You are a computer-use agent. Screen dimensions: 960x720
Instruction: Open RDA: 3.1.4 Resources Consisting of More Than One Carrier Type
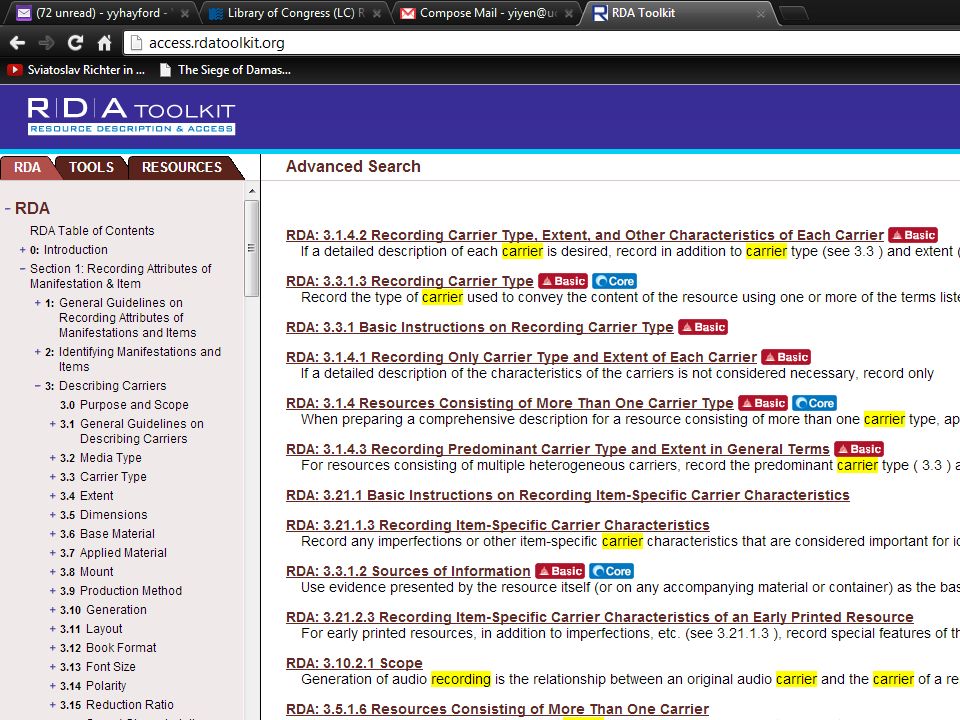(x=509, y=403)
